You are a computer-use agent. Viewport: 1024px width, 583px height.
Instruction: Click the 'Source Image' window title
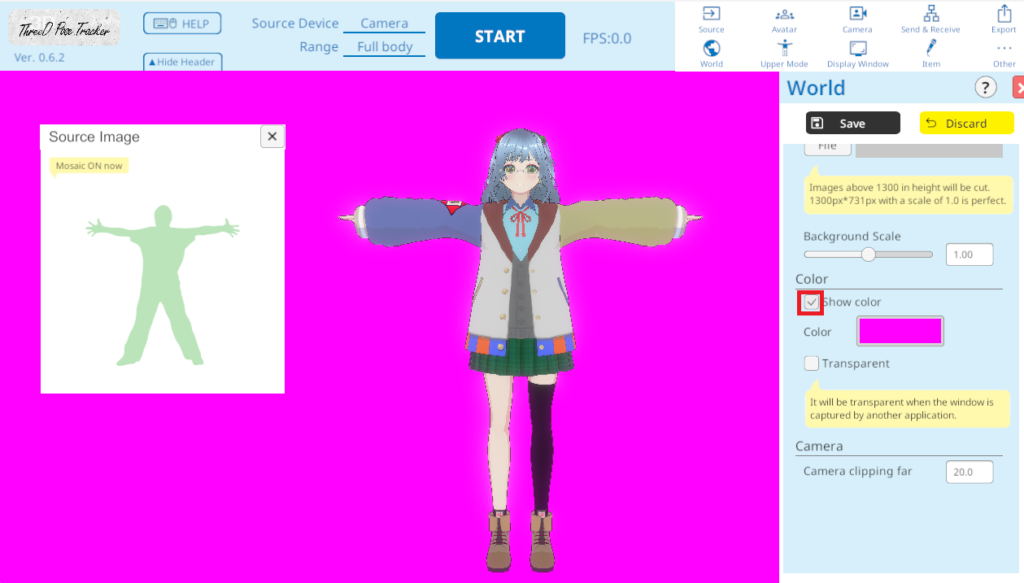[x=94, y=136]
